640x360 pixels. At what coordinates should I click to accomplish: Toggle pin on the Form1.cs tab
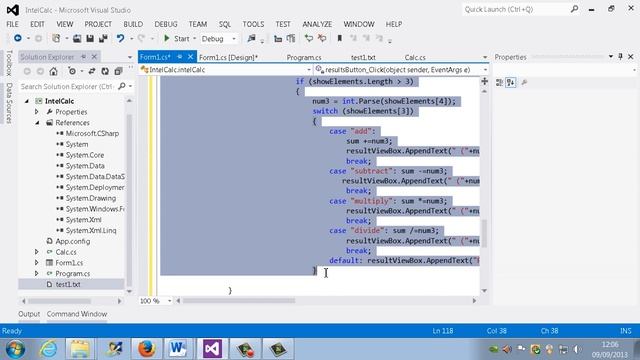pos(180,57)
